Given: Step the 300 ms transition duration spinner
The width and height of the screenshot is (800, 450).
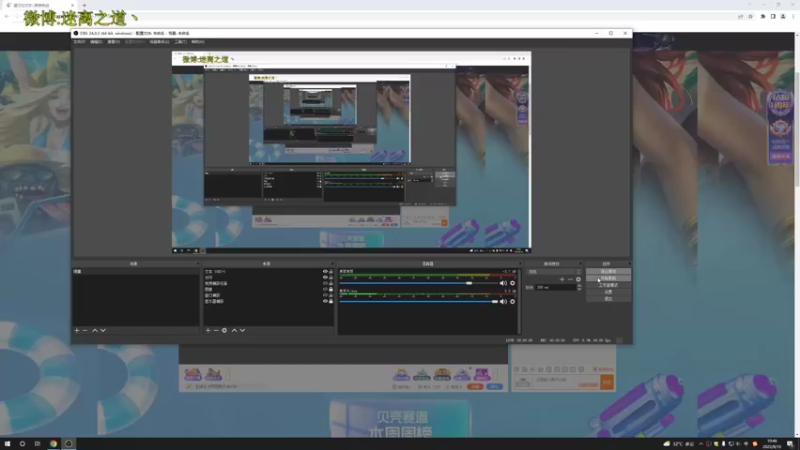Looking at the screenshot, I should click(x=579, y=288).
